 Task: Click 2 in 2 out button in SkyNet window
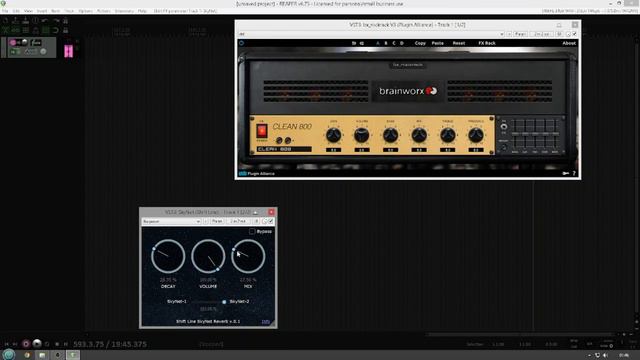point(238,221)
